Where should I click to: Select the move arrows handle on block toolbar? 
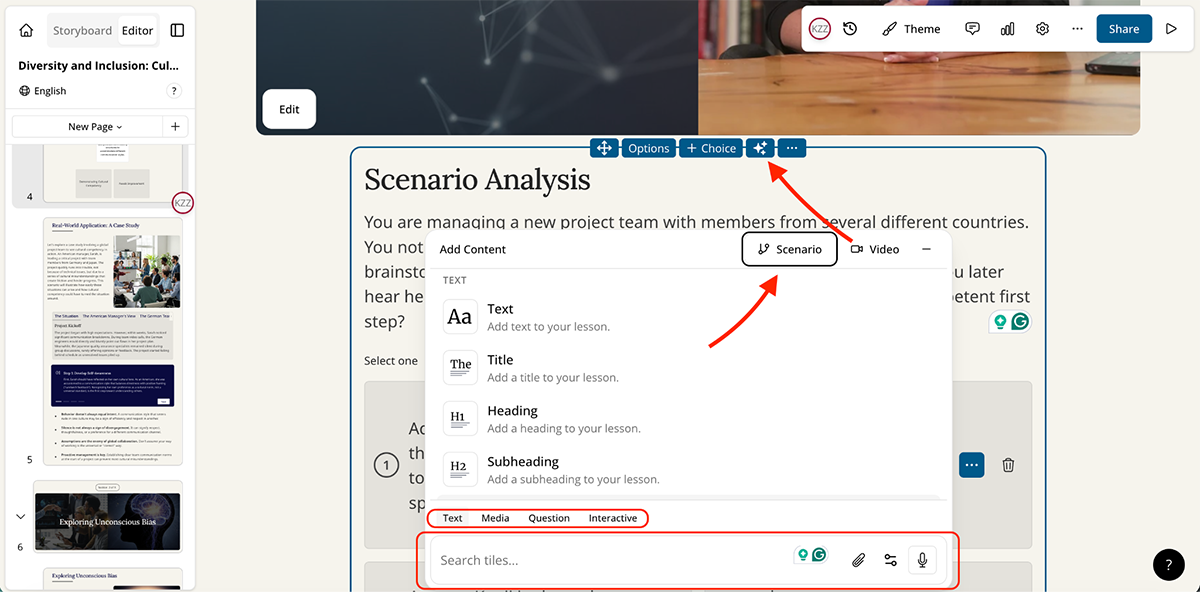(604, 147)
